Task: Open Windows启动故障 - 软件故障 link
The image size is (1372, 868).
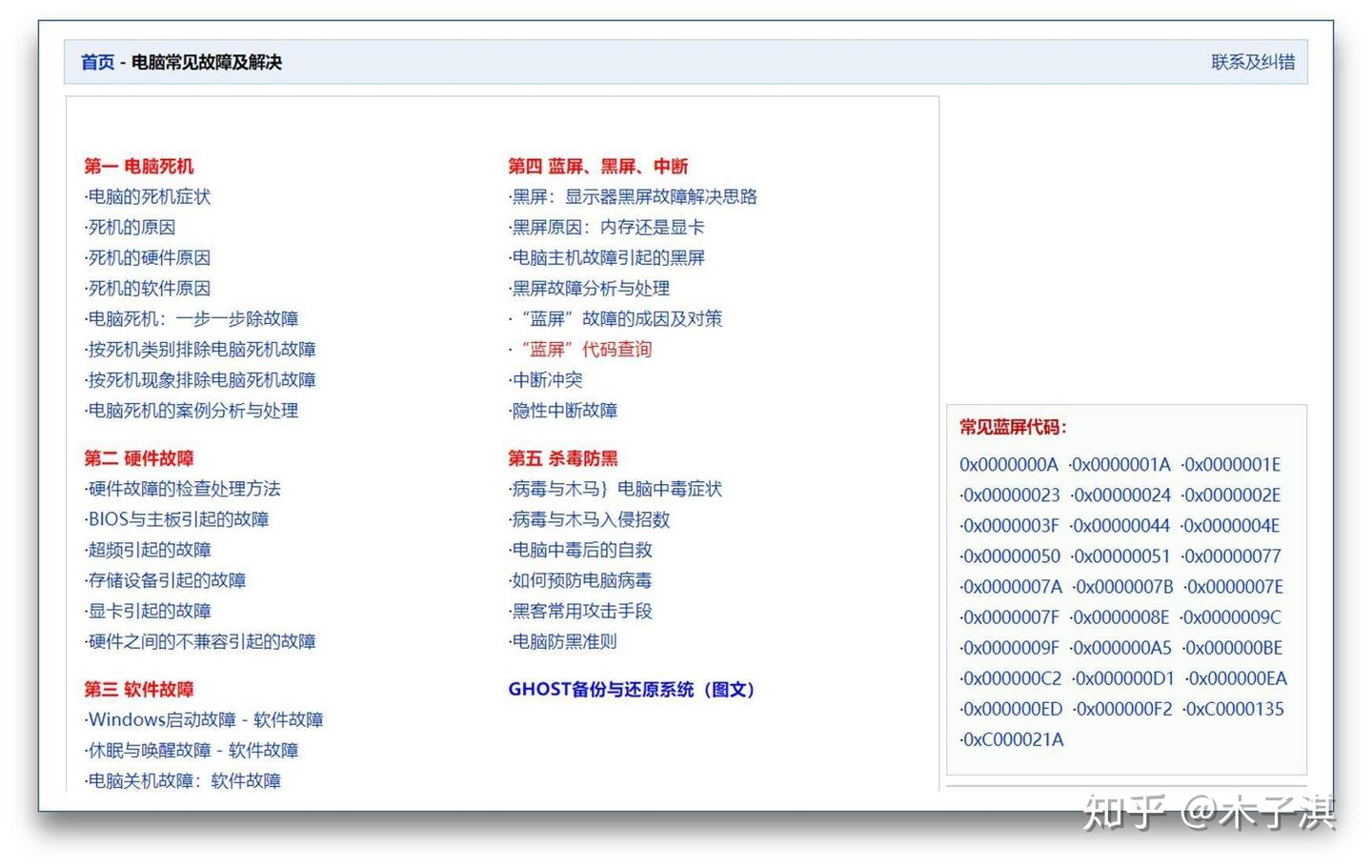Action: click(x=206, y=719)
